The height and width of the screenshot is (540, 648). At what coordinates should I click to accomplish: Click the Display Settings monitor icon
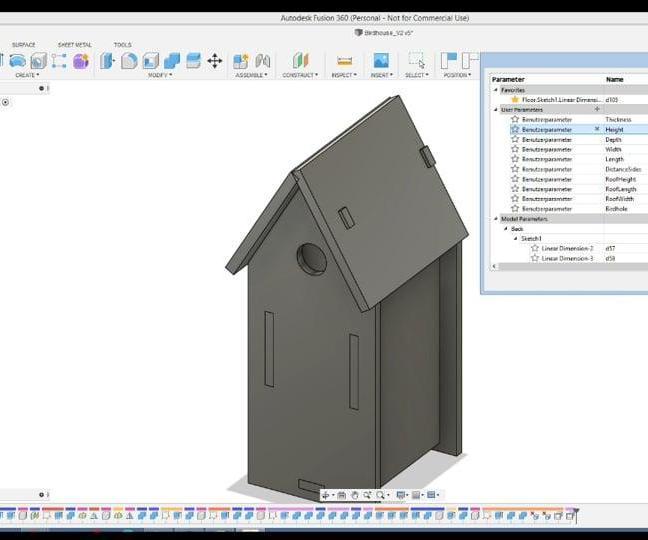point(400,495)
